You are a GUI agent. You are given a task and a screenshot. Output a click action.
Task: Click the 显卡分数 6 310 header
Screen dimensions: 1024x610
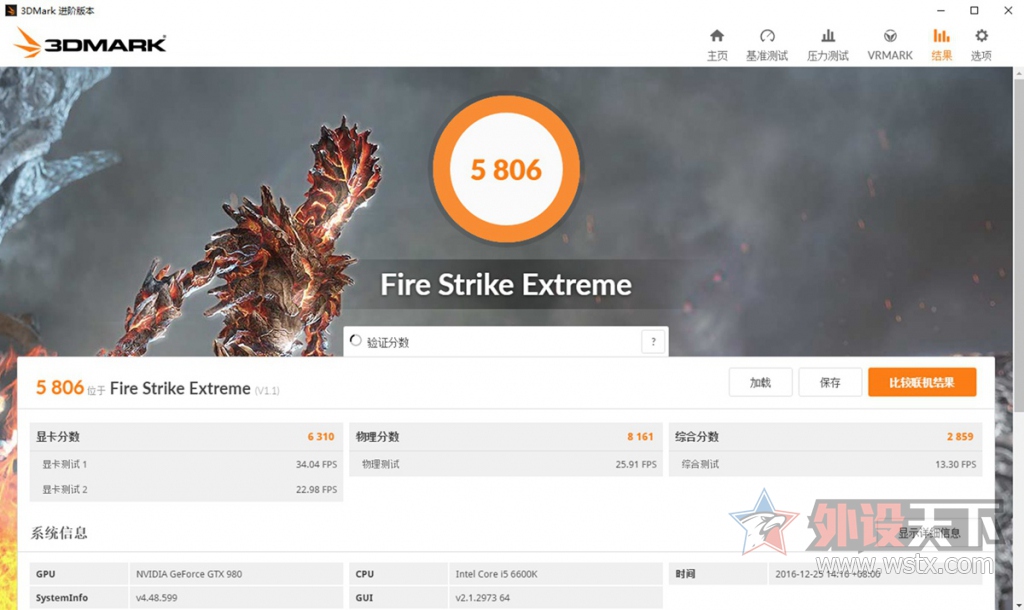click(186, 436)
